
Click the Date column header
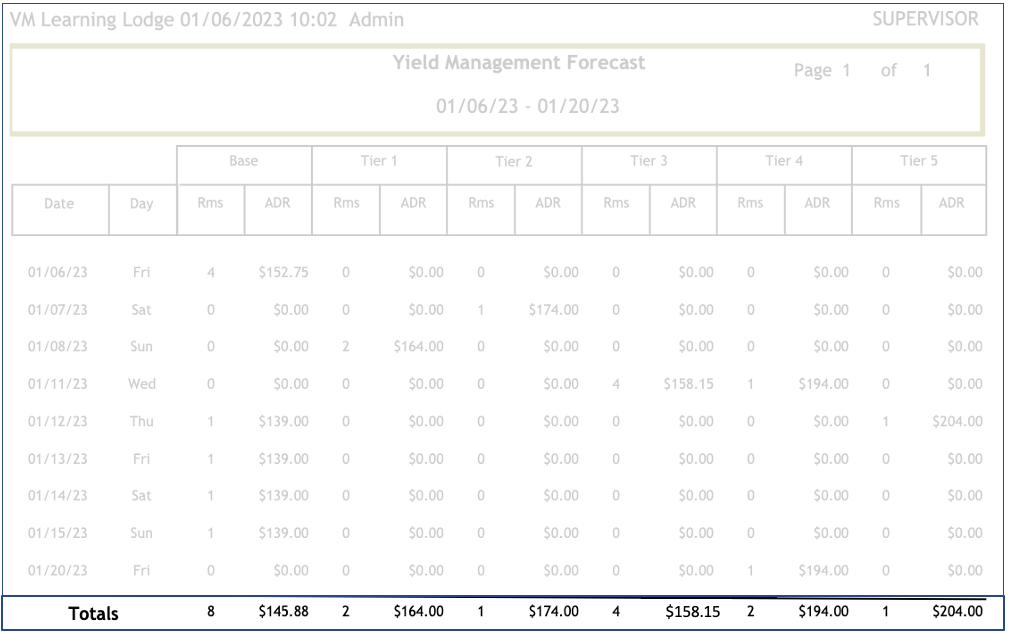coord(59,204)
